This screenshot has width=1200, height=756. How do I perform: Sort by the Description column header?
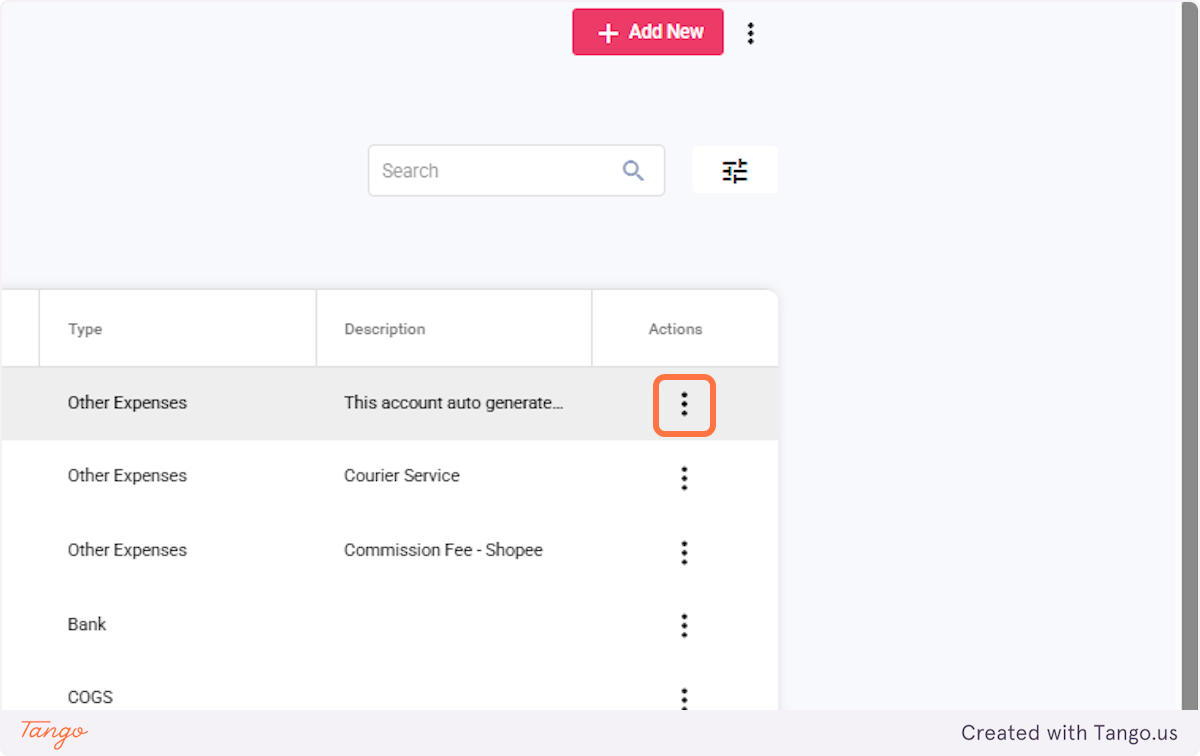385,329
